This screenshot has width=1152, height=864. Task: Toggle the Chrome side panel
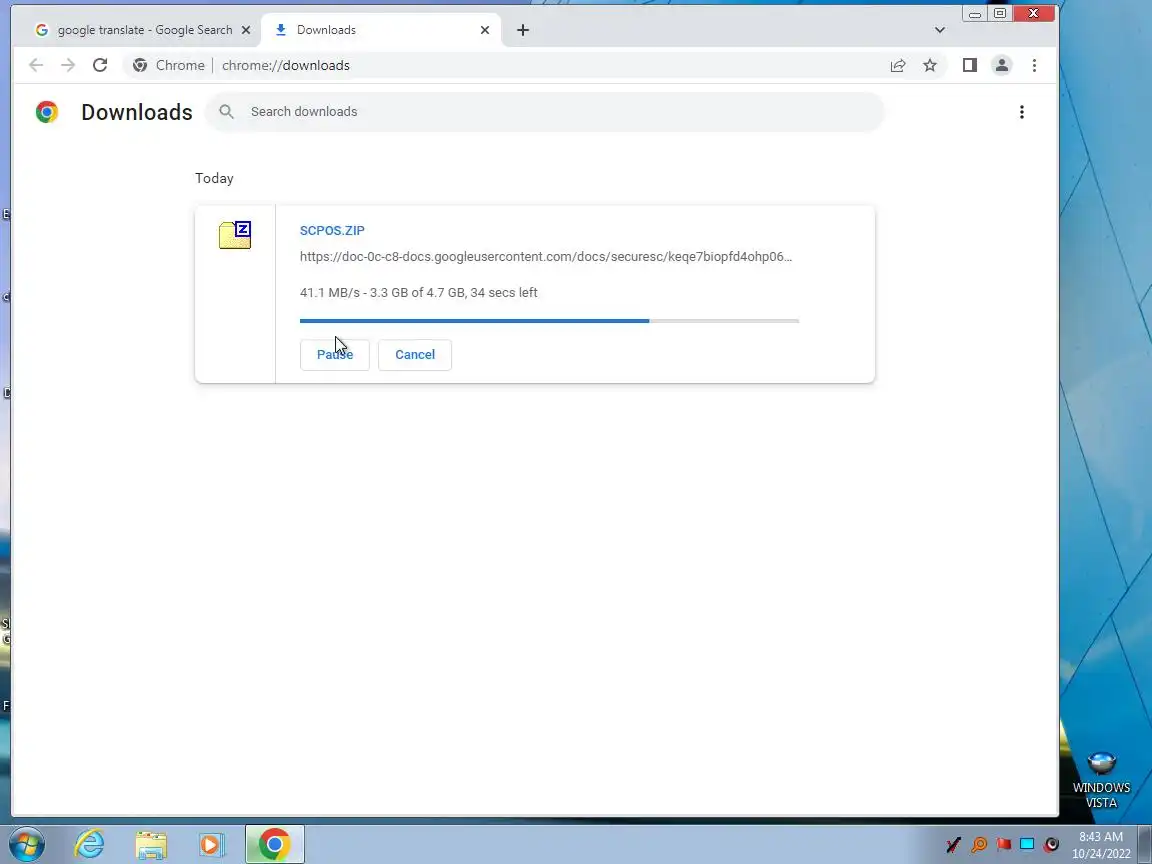point(970,65)
